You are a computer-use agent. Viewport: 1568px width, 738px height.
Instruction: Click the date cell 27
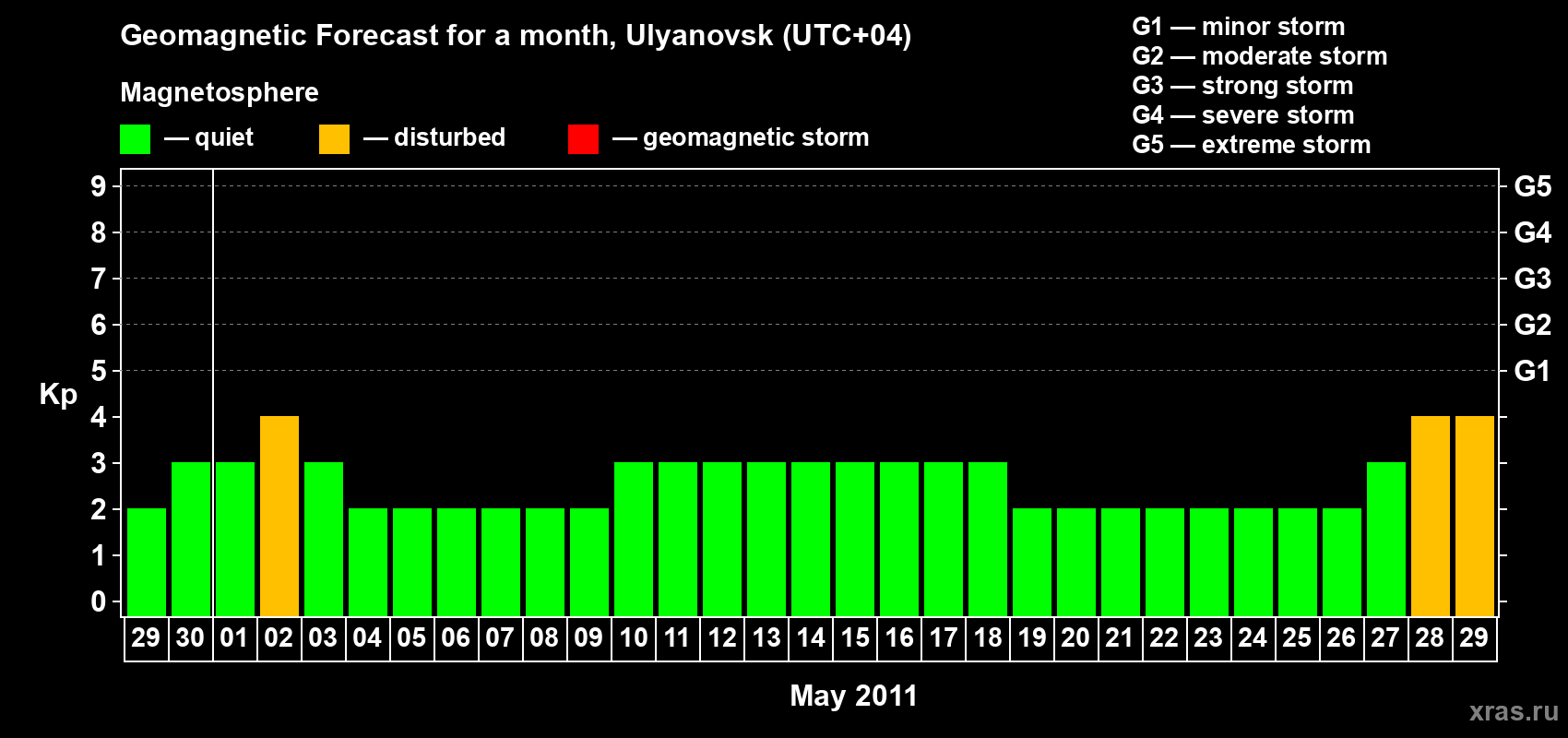(x=1385, y=638)
